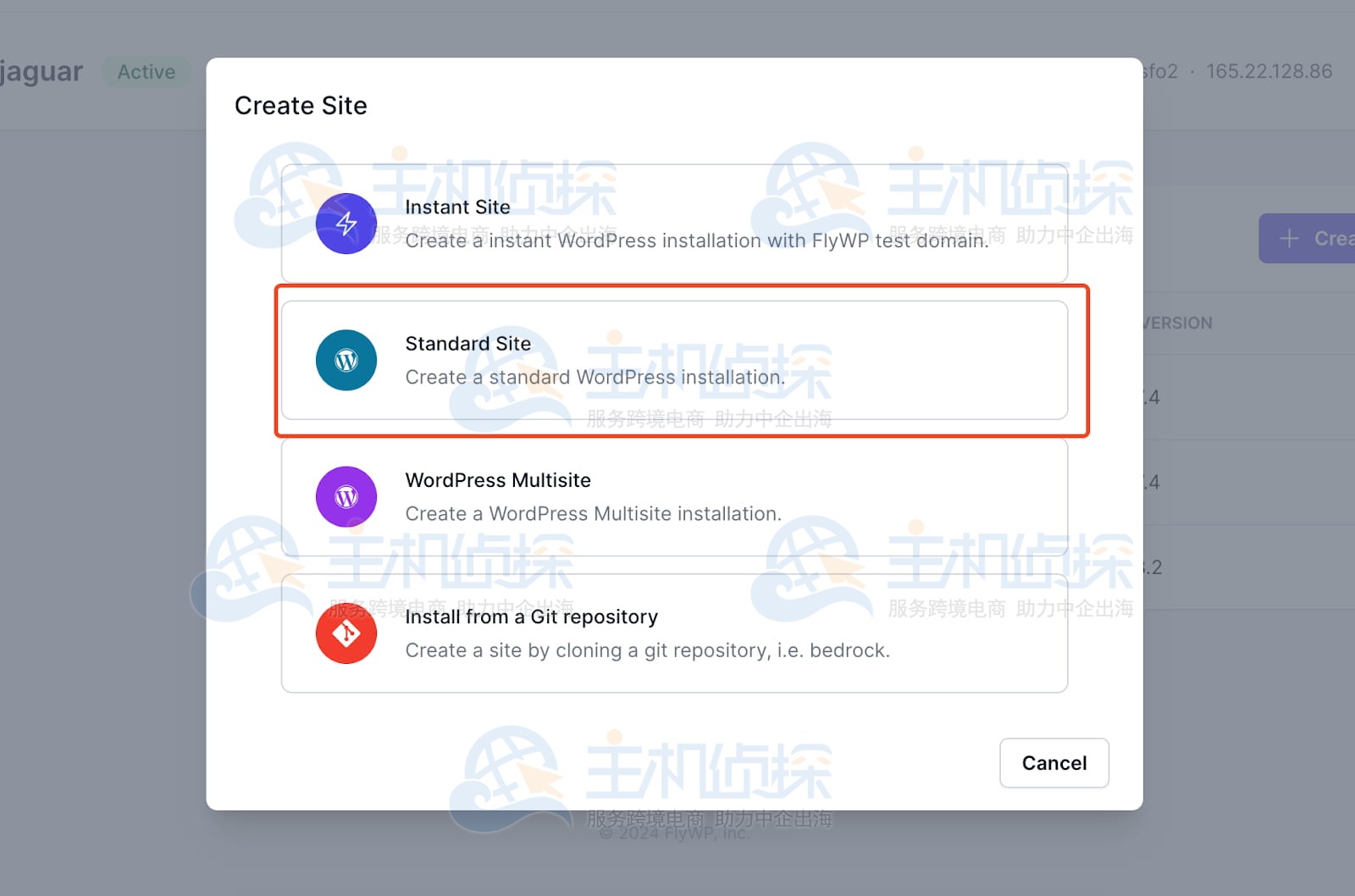Click the VERSION column header
Viewport: 1355px width, 896px height.
pyautogui.click(x=1177, y=323)
